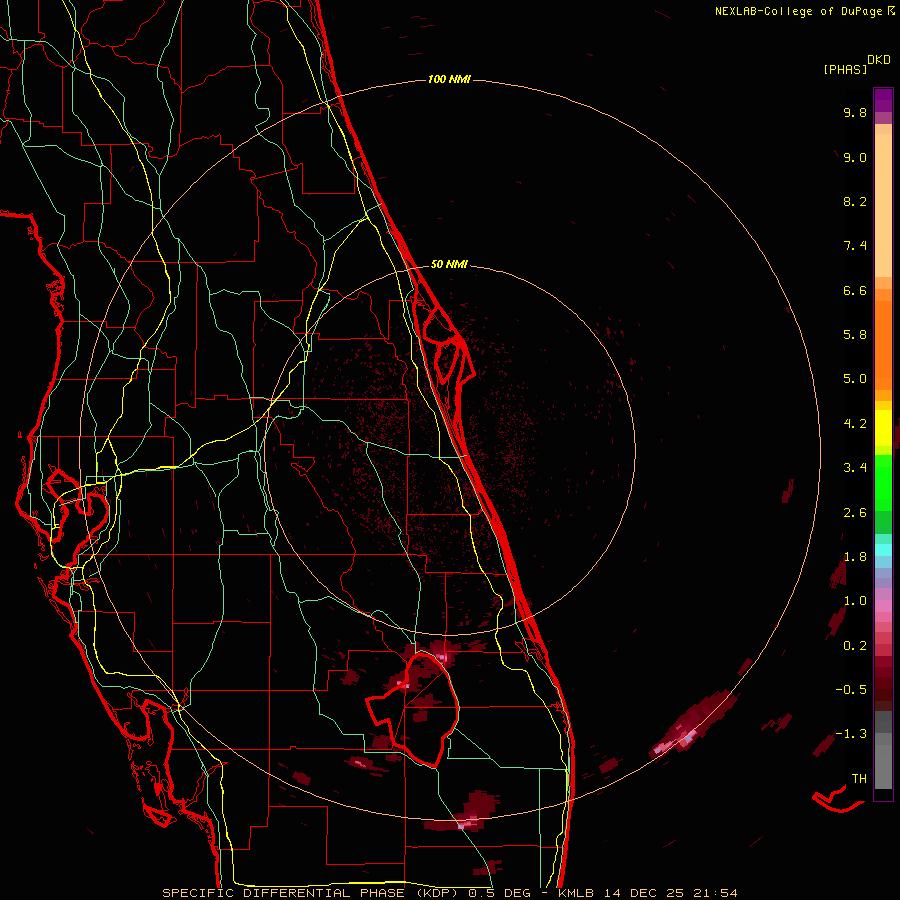Click the 0.2 value on the color scale
The height and width of the screenshot is (900, 900).
coord(855,646)
